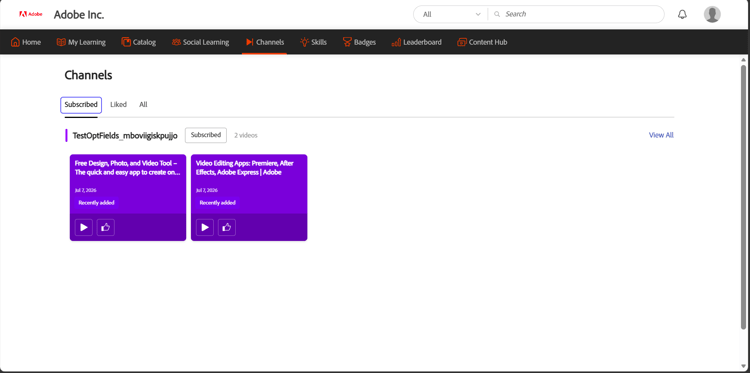Play the Video Editing Apps video
Image resolution: width=750 pixels, height=373 pixels.
pos(205,228)
